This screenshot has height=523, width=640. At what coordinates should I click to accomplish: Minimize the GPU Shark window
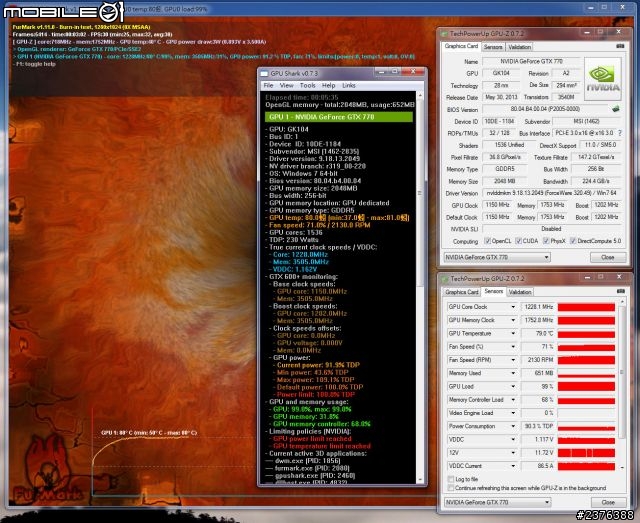[x=381, y=72]
